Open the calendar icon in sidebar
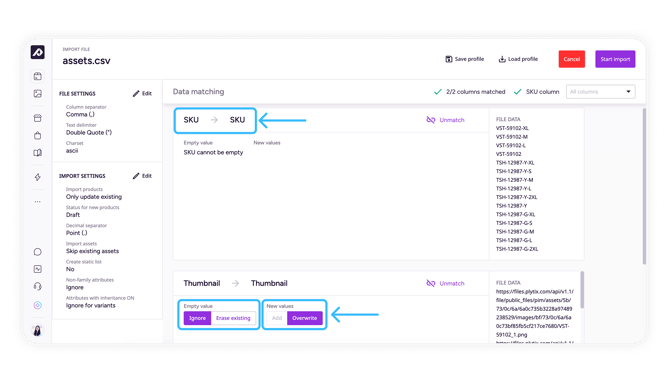670x382 pixels. click(38, 76)
